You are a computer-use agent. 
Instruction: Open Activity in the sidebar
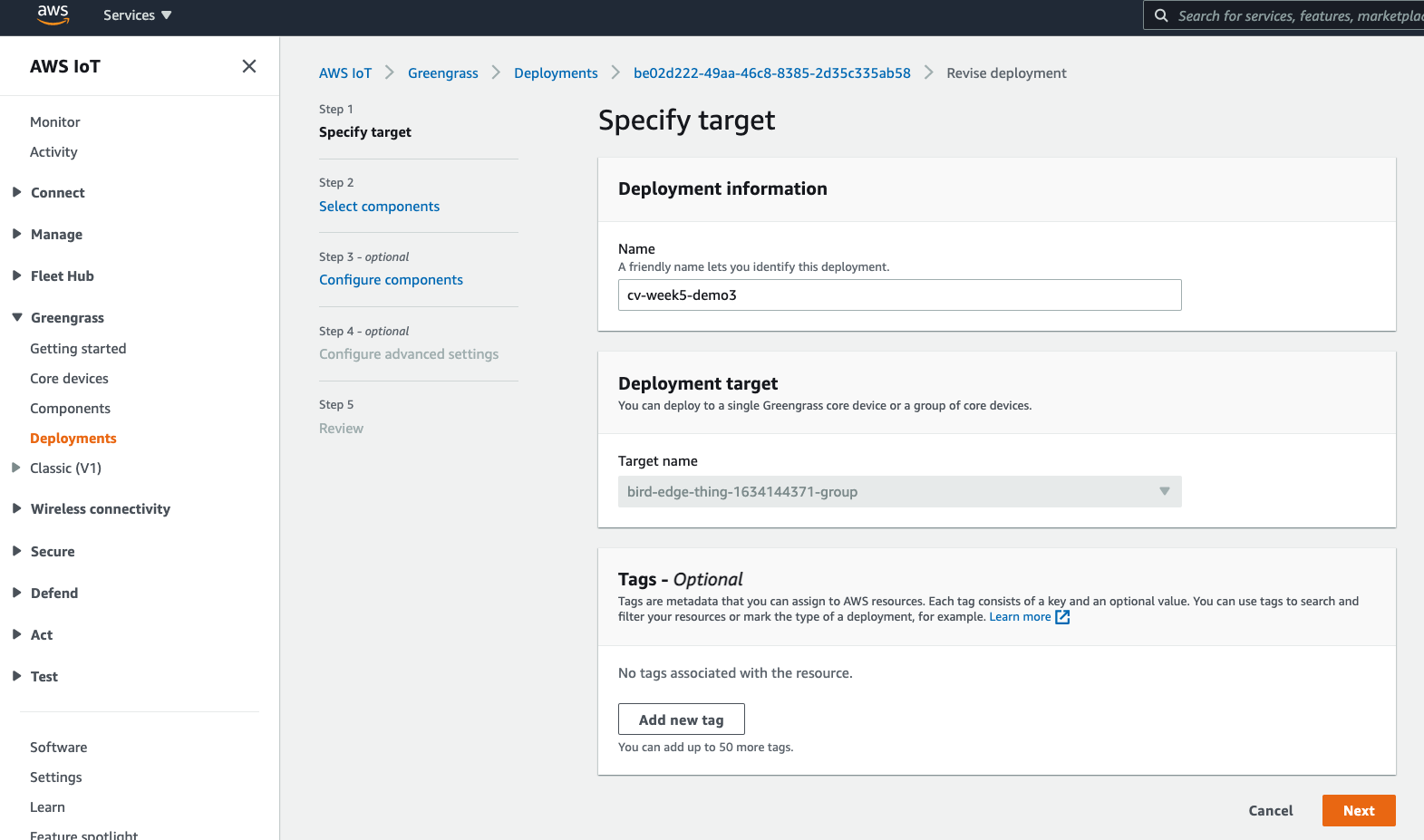pyautogui.click(x=53, y=152)
